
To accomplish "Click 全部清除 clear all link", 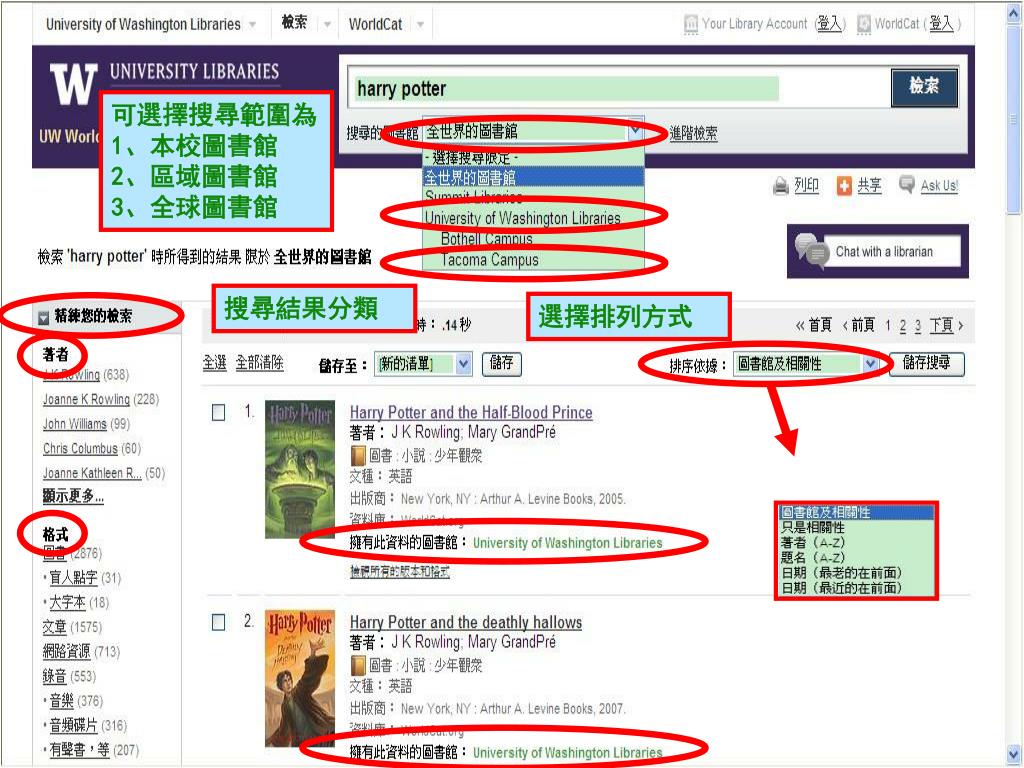I will point(259,363).
